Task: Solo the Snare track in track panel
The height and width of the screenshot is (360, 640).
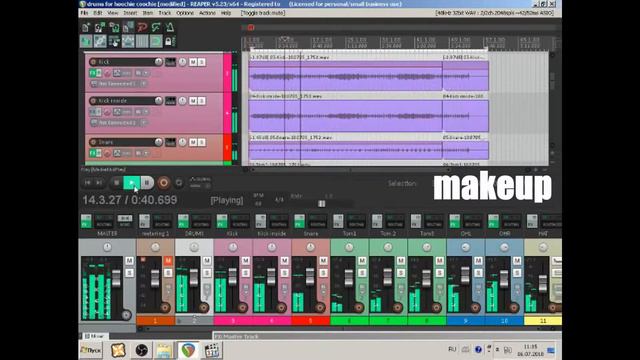Action: pyautogui.click(x=202, y=142)
